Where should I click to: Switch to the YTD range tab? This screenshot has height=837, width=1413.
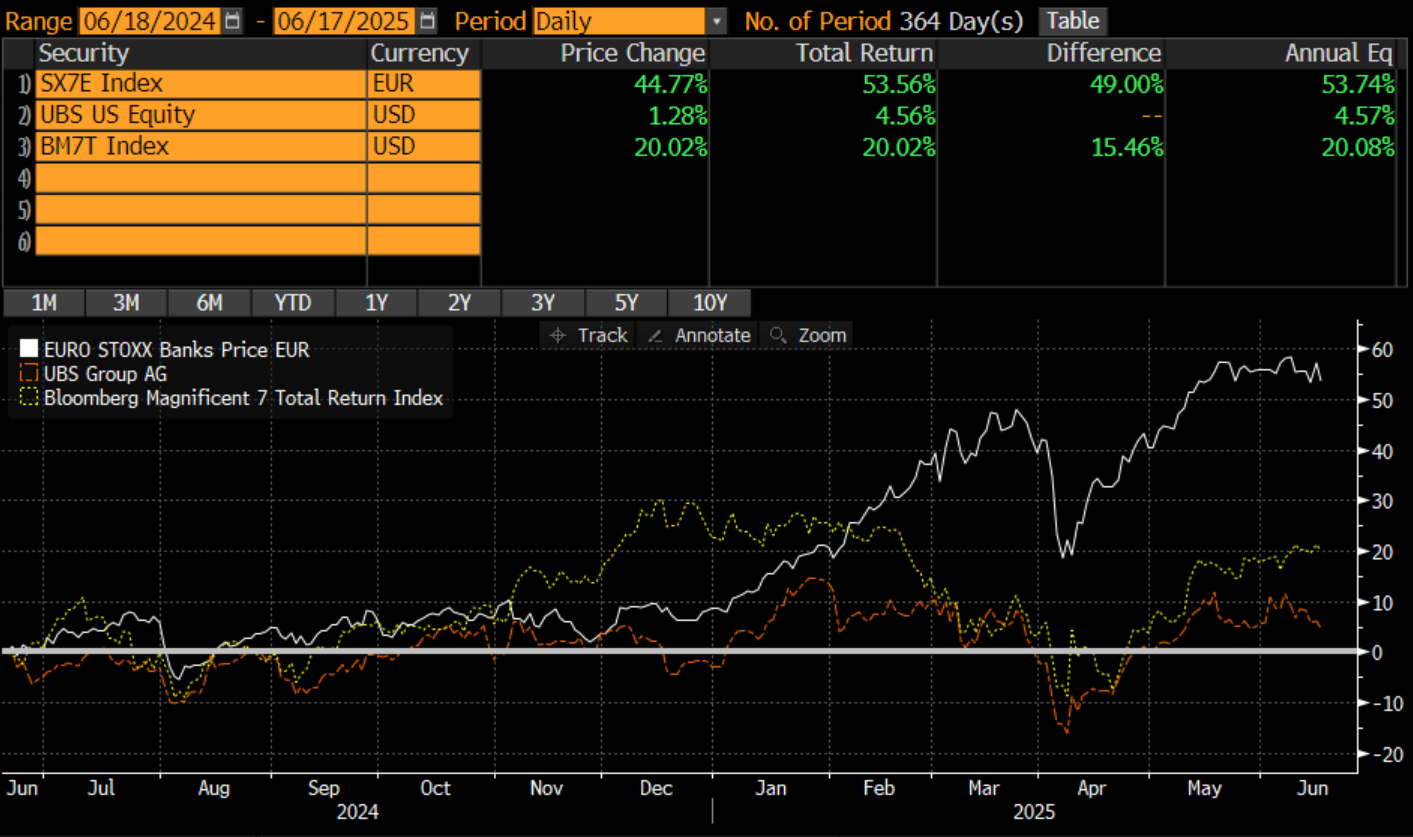point(292,303)
